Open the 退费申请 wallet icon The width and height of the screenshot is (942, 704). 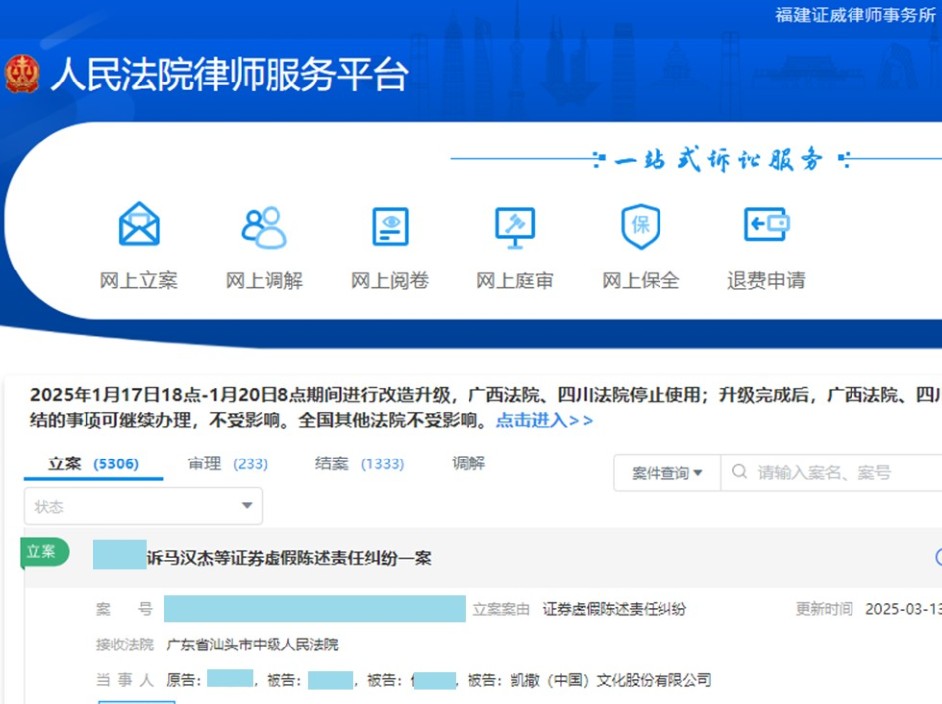(767, 225)
